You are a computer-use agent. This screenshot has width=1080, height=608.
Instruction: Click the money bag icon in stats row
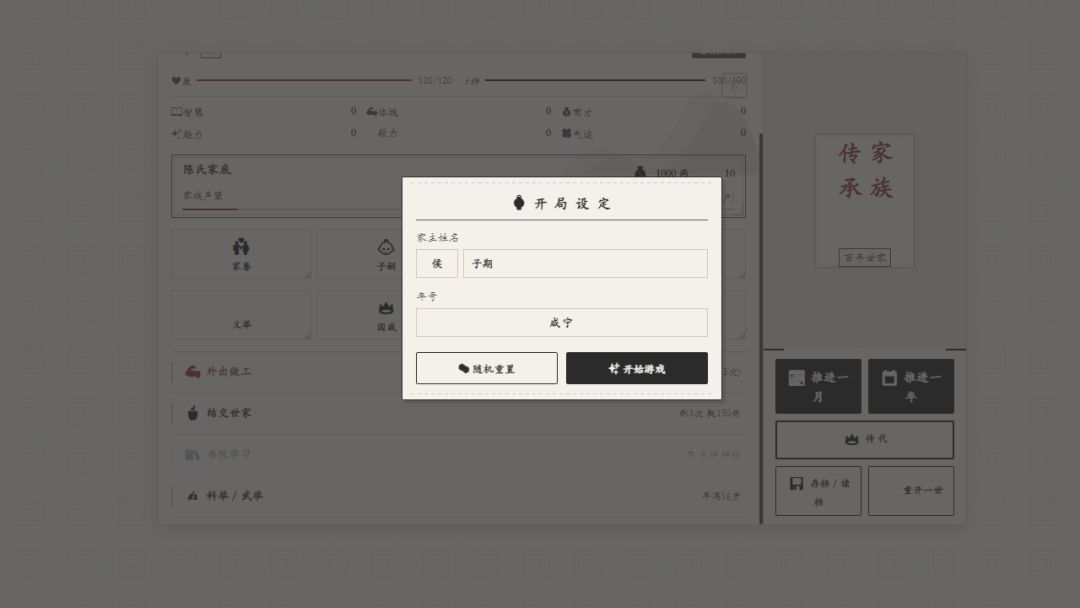pyautogui.click(x=566, y=111)
